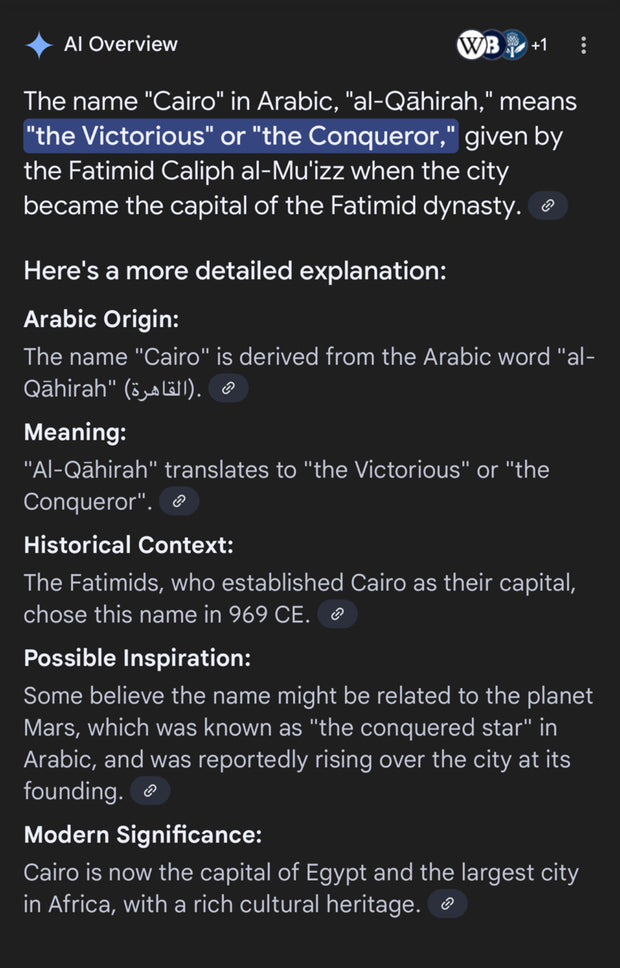Open the tree and feather source icon

(512, 45)
